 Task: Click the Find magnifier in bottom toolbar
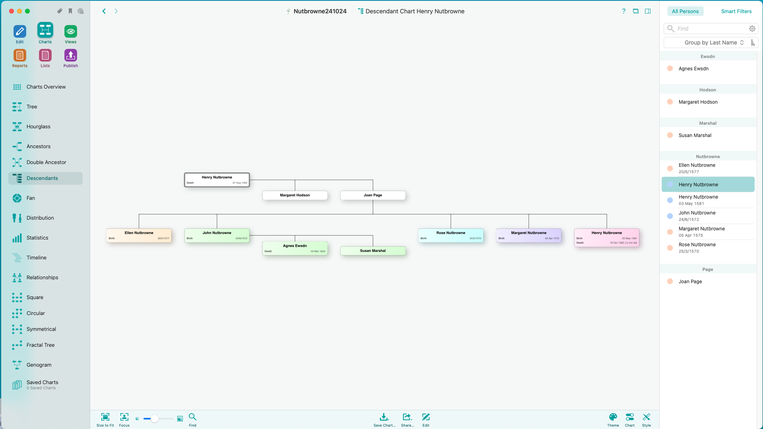pos(193,417)
